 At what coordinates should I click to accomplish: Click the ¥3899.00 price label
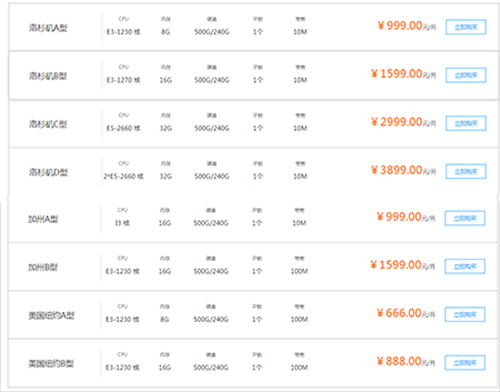pos(403,170)
